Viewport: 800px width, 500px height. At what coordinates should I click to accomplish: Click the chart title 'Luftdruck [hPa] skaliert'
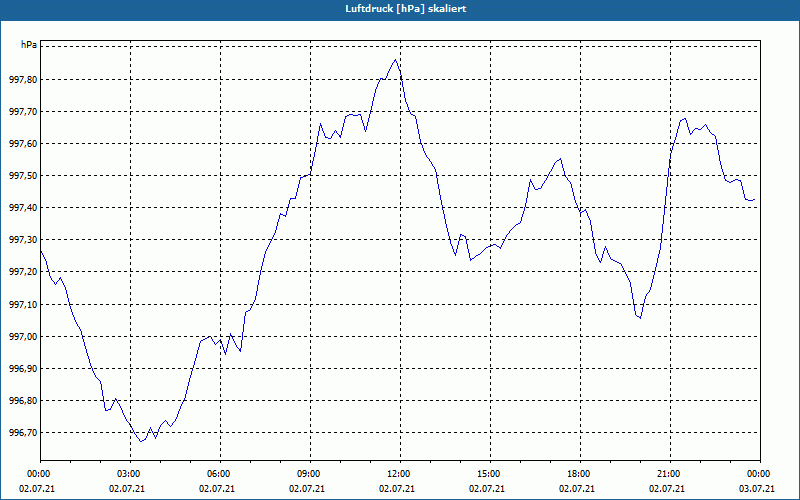point(405,9)
